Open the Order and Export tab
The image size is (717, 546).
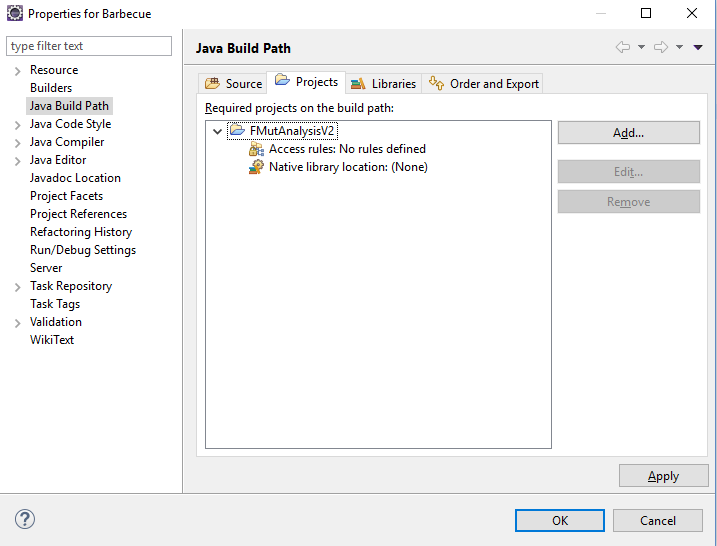(483, 84)
